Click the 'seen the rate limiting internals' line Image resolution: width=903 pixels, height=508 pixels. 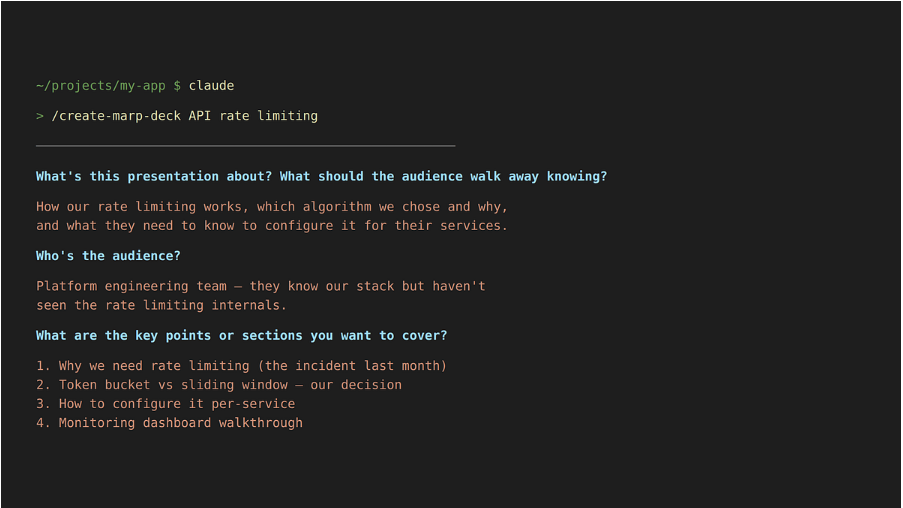161,305
